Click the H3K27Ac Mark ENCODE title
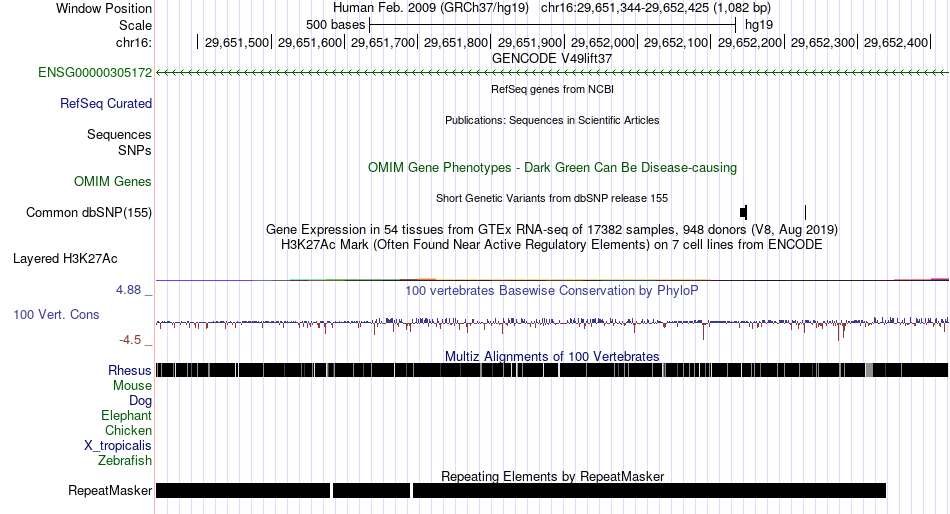The width and height of the screenshot is (950, 514). click(x=552, y=245)
